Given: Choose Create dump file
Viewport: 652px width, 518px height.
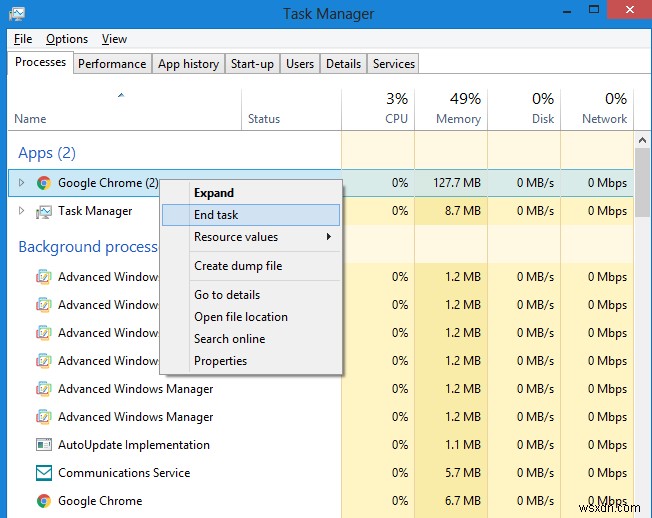Looking at the screenshot, I should click(251, 266).
